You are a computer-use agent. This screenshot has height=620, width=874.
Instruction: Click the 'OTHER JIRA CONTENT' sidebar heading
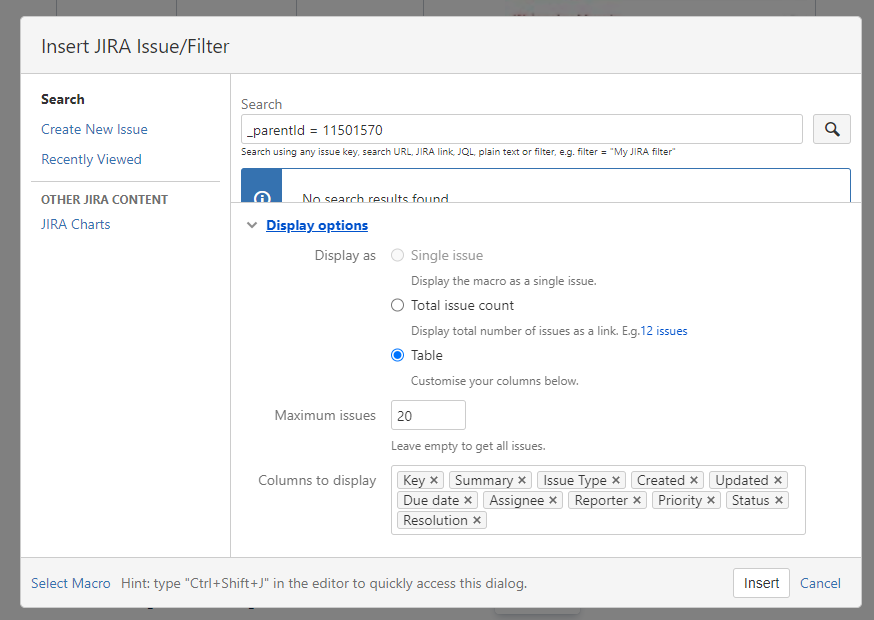point(105,200)
